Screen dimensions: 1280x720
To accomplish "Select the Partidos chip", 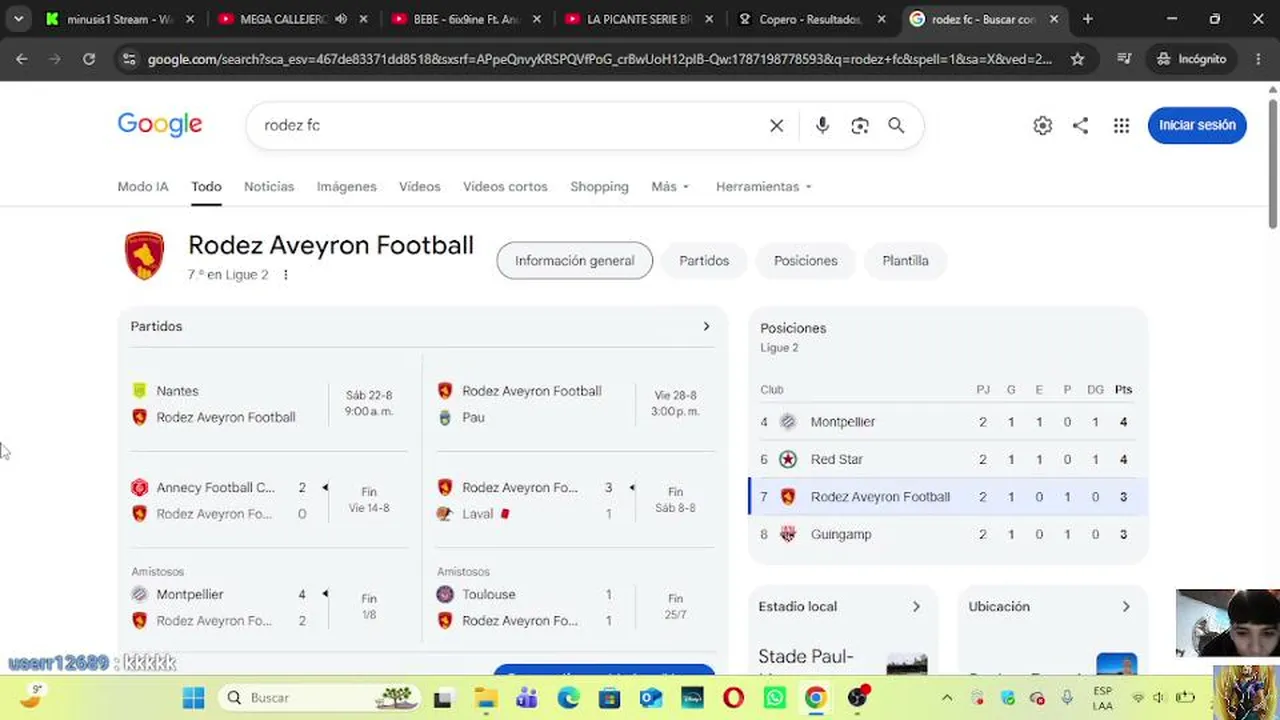I will point(704,261).
